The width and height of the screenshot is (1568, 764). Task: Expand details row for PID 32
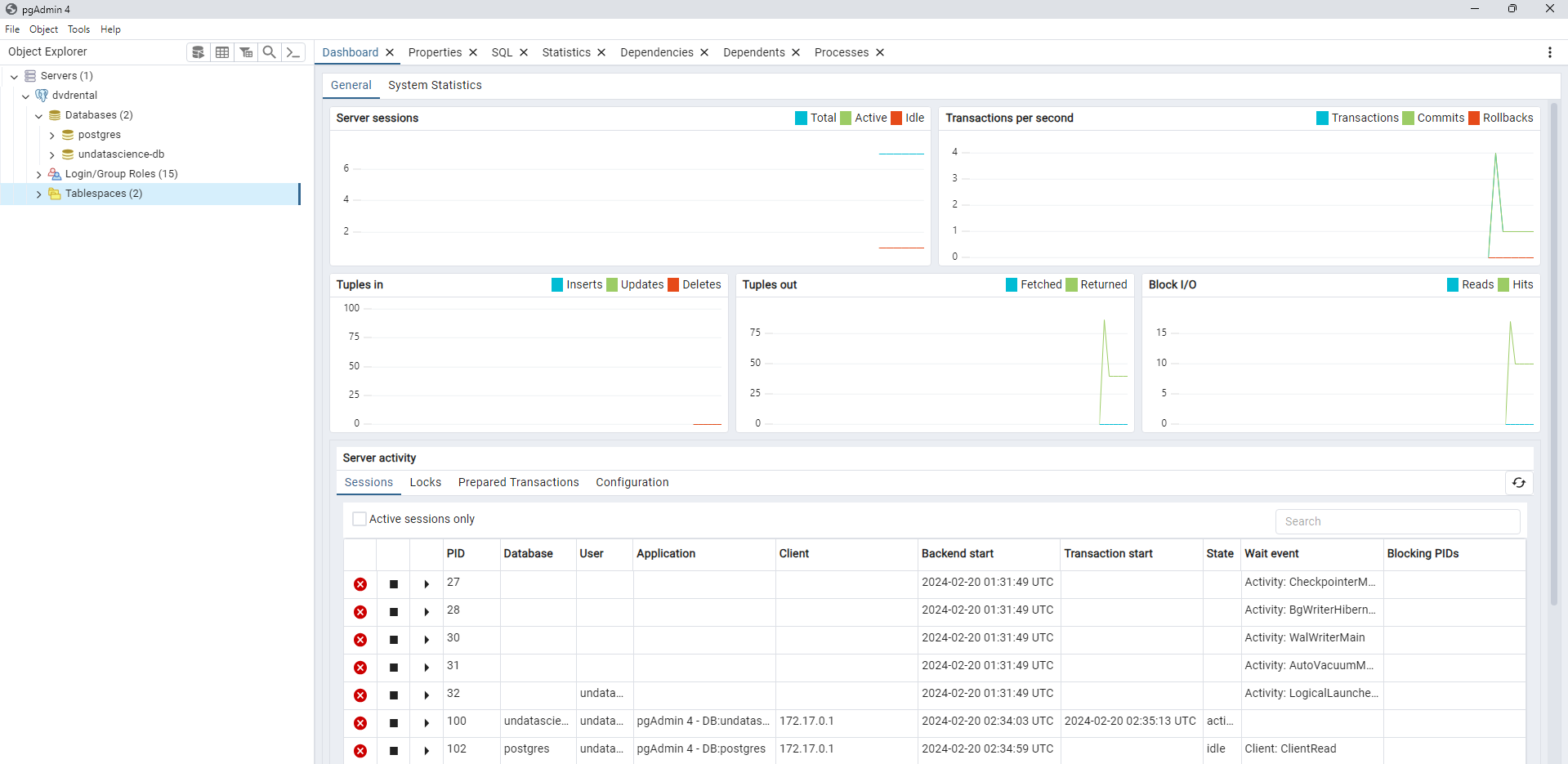click(x=427, y=695)
